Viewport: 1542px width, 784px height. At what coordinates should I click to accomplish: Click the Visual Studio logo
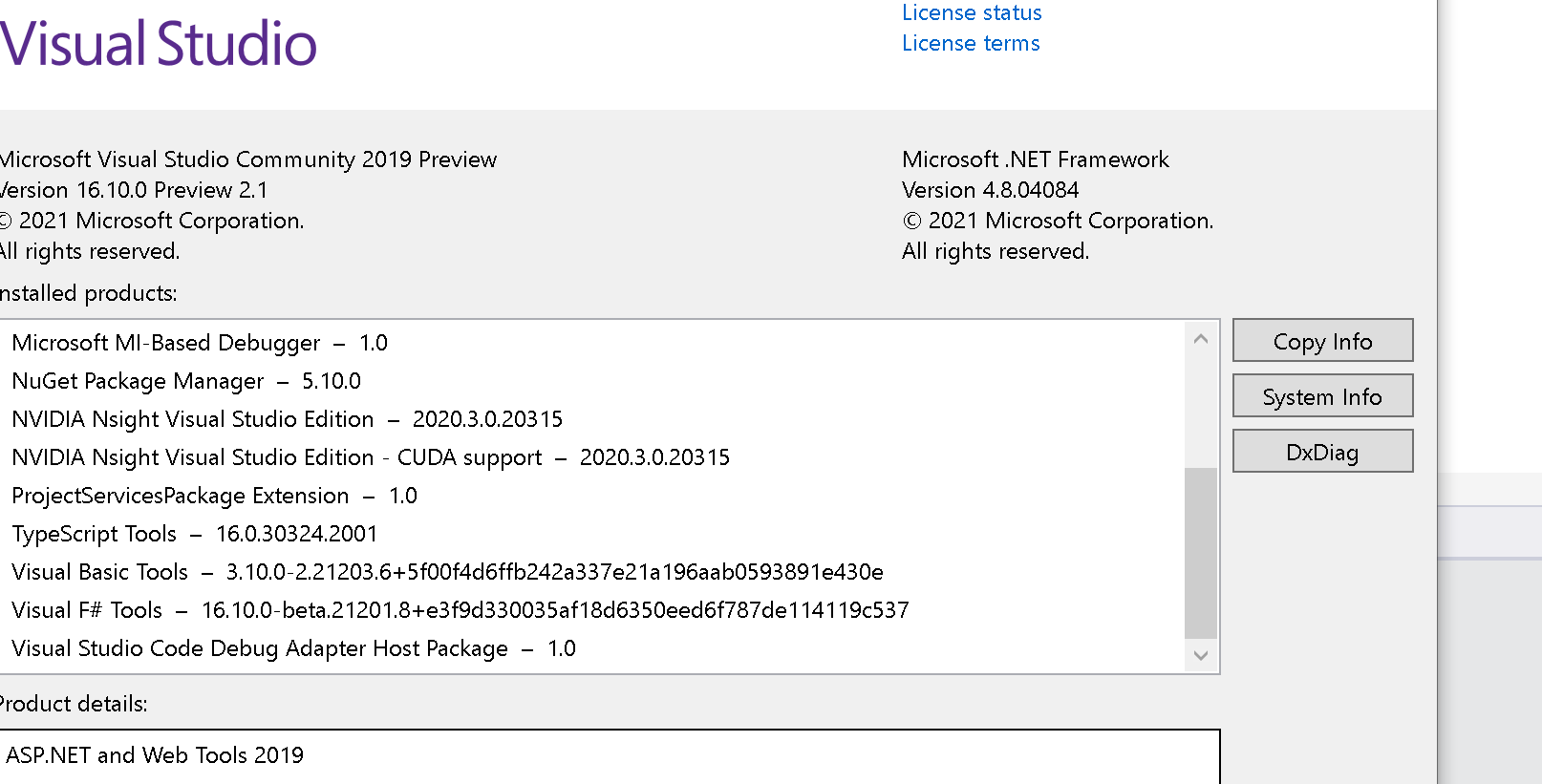tap(160, 41)
